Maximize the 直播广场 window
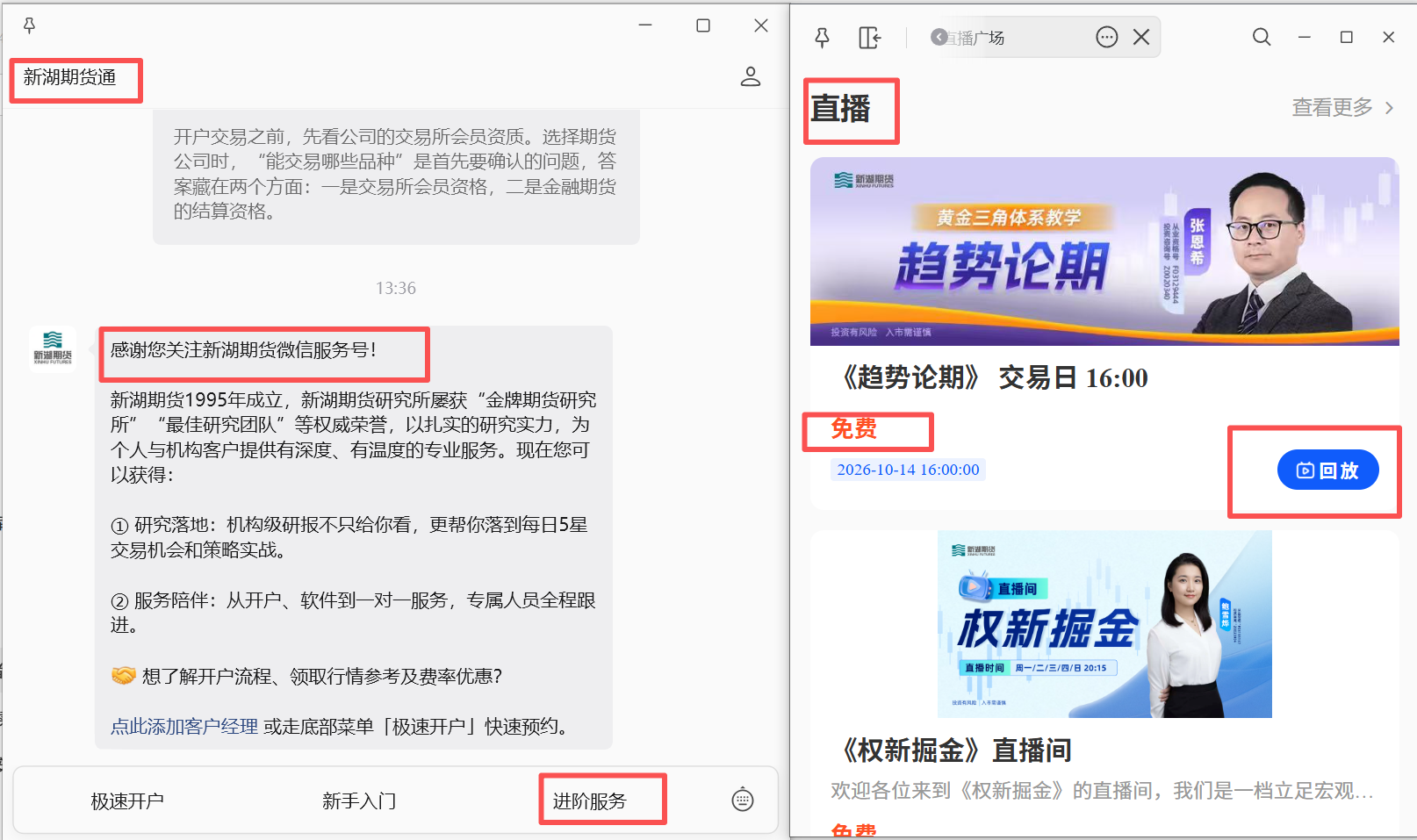This screenshot has width=1417, height=840. pos(1347,37)
